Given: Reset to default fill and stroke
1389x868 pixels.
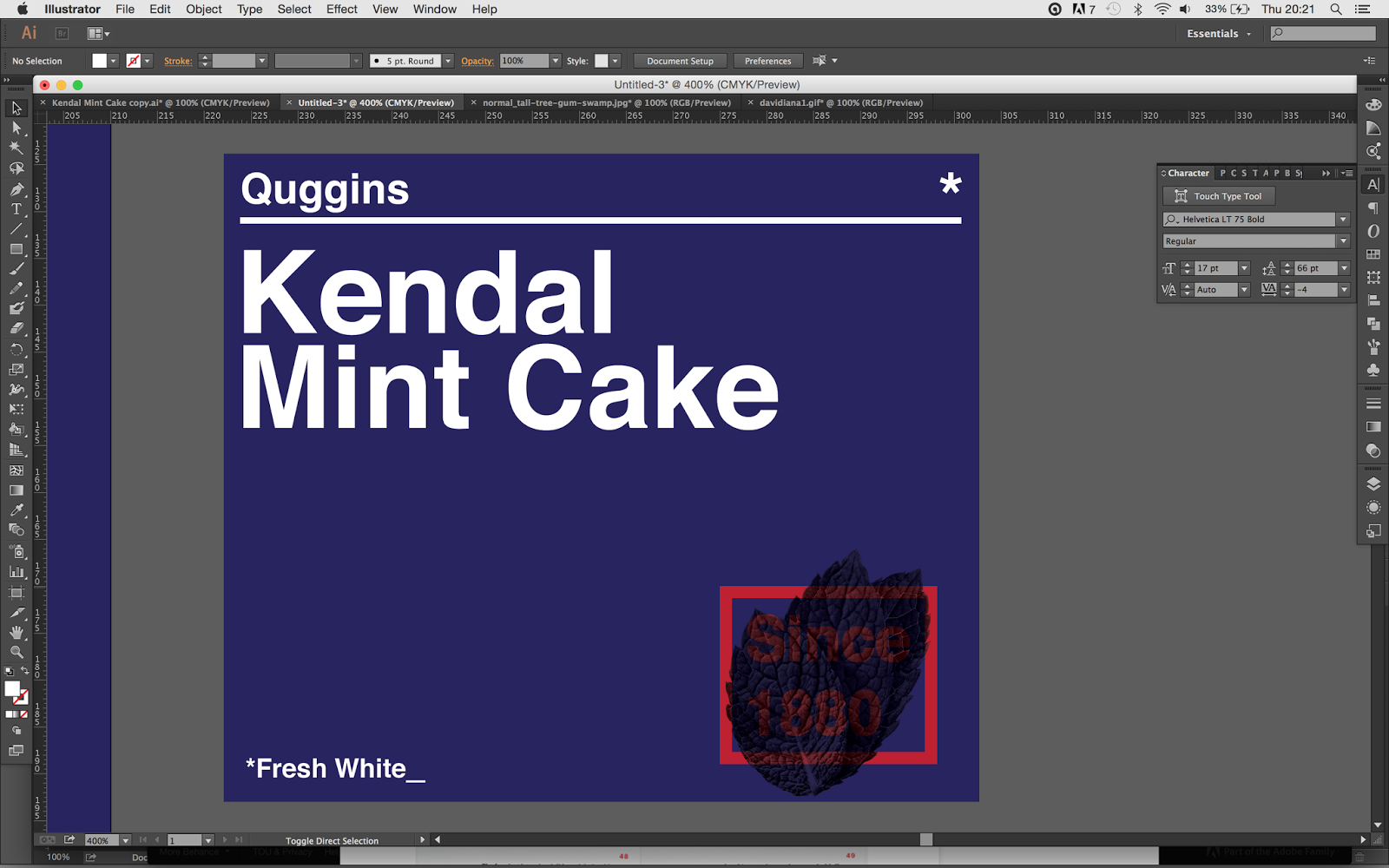Looking at the screenshot, I should pyautogui.click(x=9, y=671).
